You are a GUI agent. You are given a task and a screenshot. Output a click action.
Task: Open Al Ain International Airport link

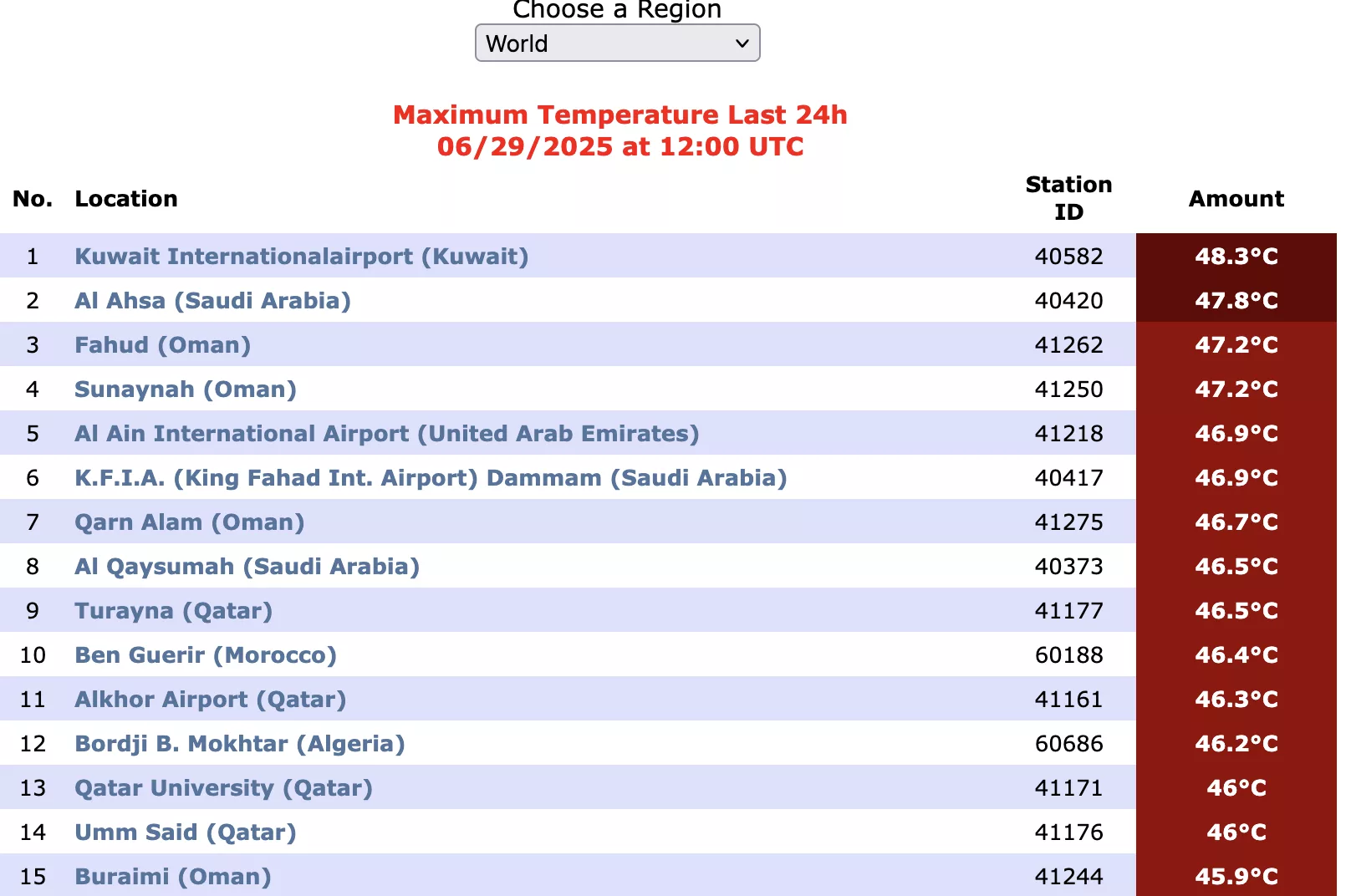(x=387, y=433)
